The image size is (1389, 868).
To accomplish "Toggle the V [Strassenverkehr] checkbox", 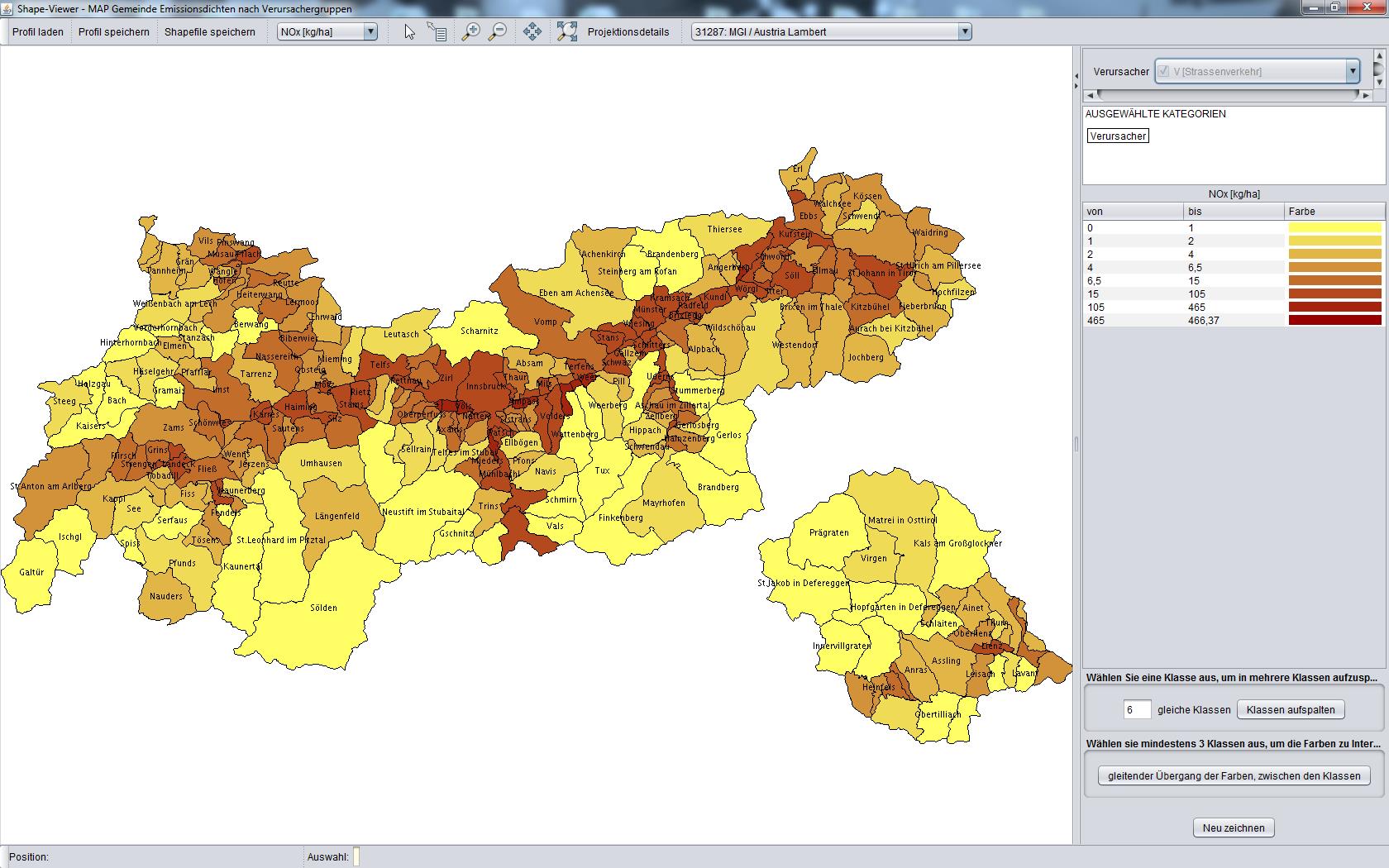I will (x=1164, y=71).
